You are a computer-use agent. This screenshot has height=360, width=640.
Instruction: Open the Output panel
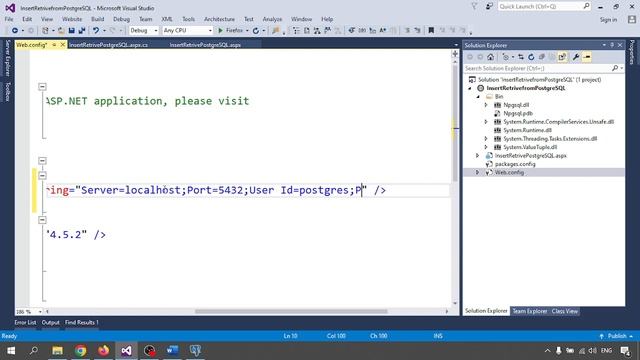tap(51, 323)
